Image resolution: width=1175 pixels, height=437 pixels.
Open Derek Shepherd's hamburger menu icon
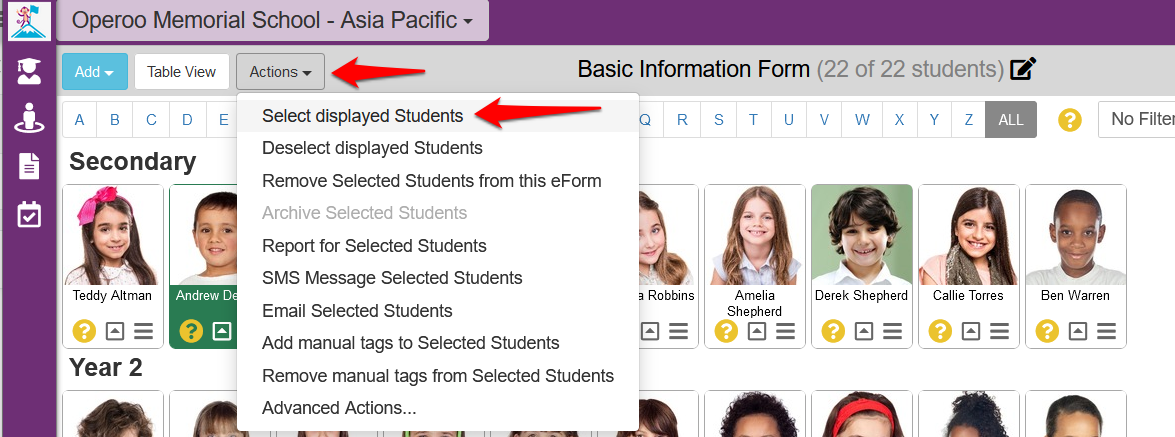pos(892,331)
